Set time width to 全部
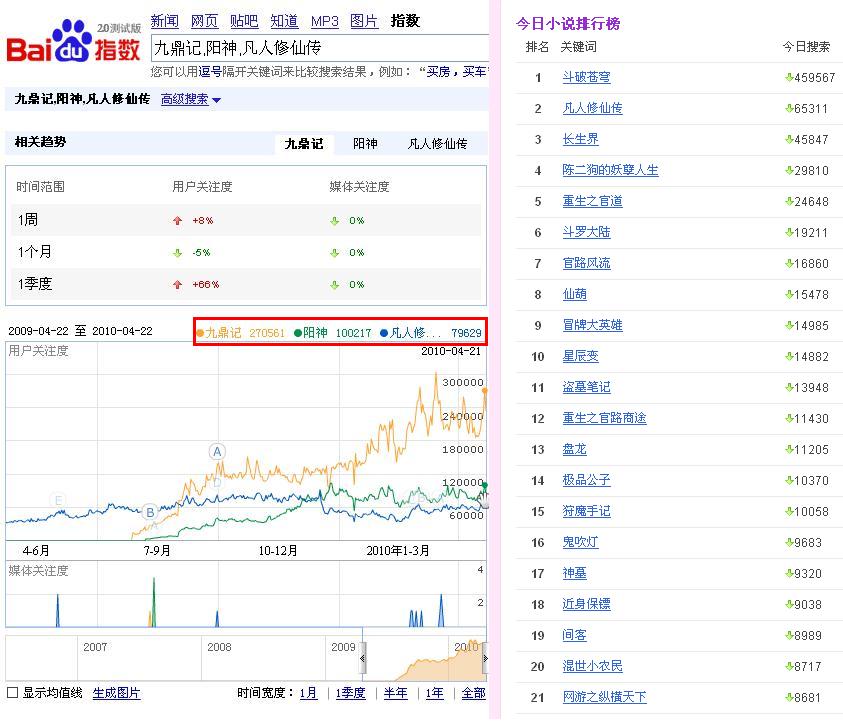 473,693
